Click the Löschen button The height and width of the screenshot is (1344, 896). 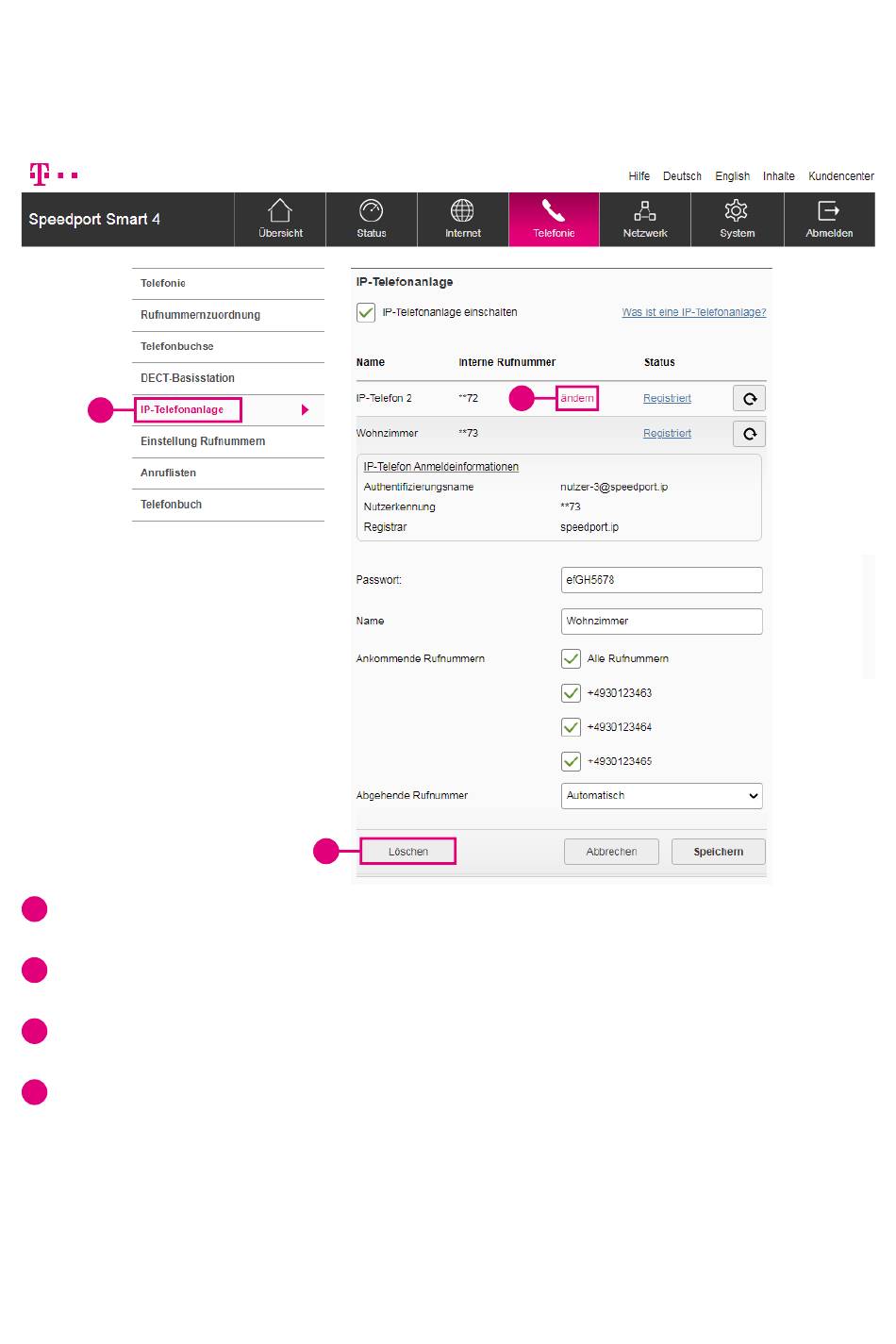408,852
